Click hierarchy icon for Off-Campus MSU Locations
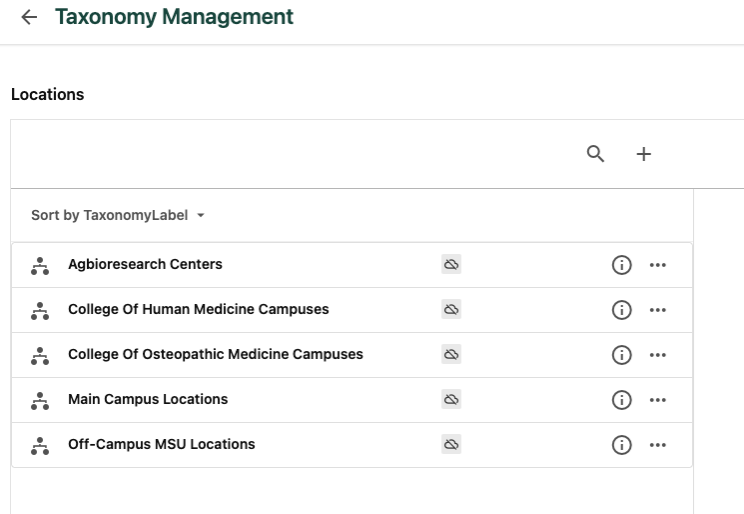The height and width of the screenshot is (514, 744). click(40, 445)
